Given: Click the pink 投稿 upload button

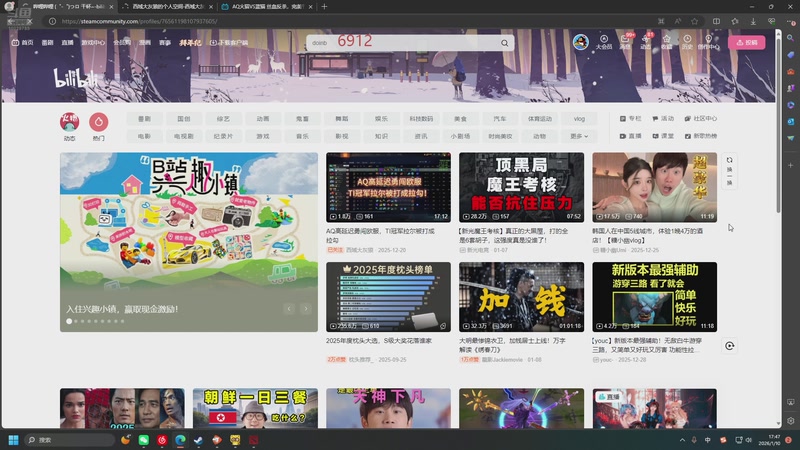Looking at the screenshot, I should click(x=746, y=43).
